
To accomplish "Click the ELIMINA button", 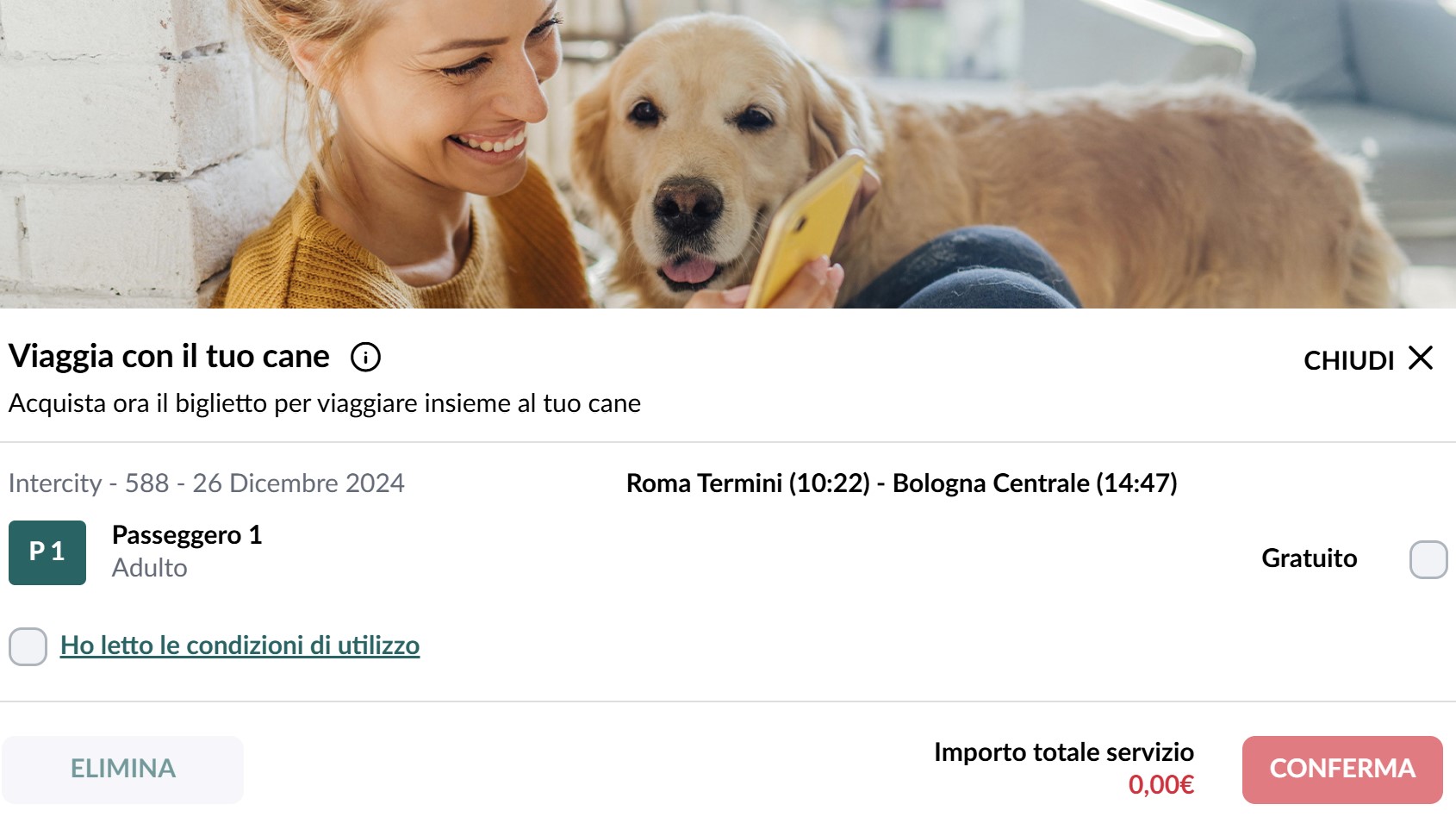I will click(x=122, y=769).
